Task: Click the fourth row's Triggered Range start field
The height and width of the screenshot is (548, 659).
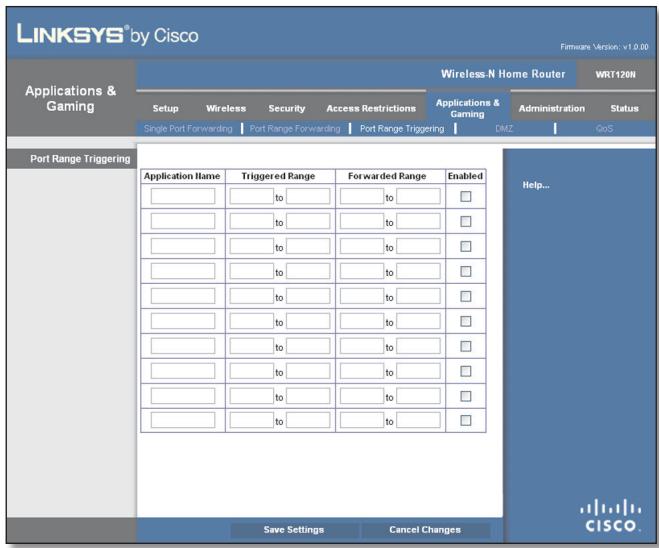Action: point(252,271)
